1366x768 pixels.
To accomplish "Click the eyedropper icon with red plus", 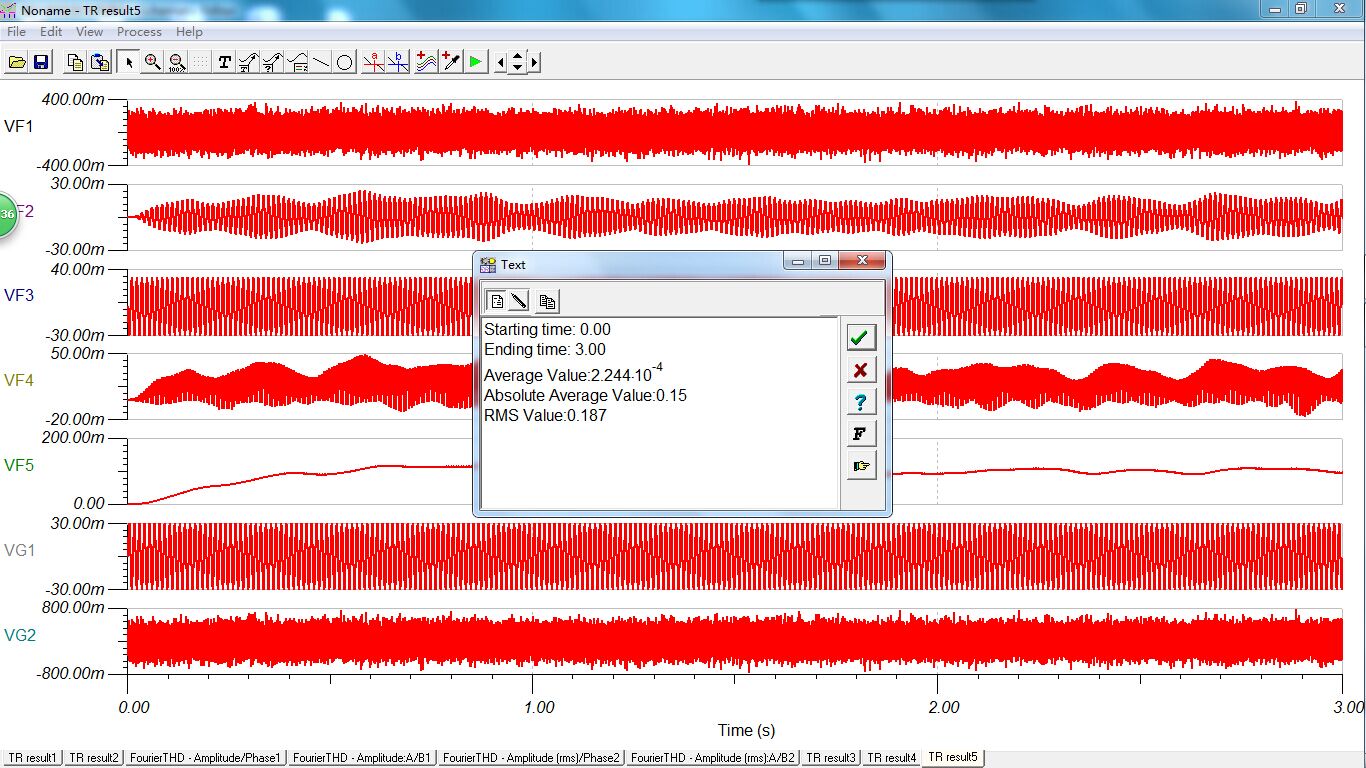I will click(451, 62).
